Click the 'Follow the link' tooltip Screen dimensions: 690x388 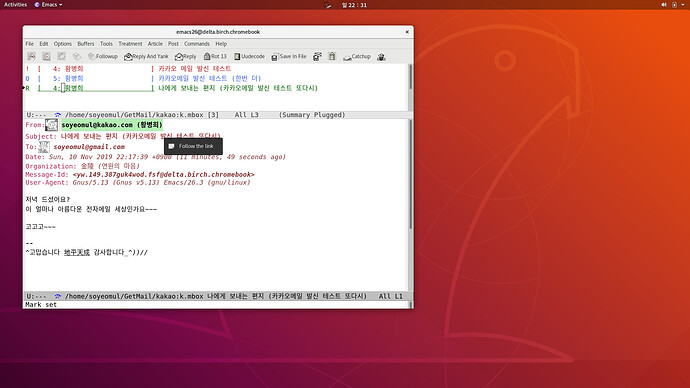coord(193,146)
